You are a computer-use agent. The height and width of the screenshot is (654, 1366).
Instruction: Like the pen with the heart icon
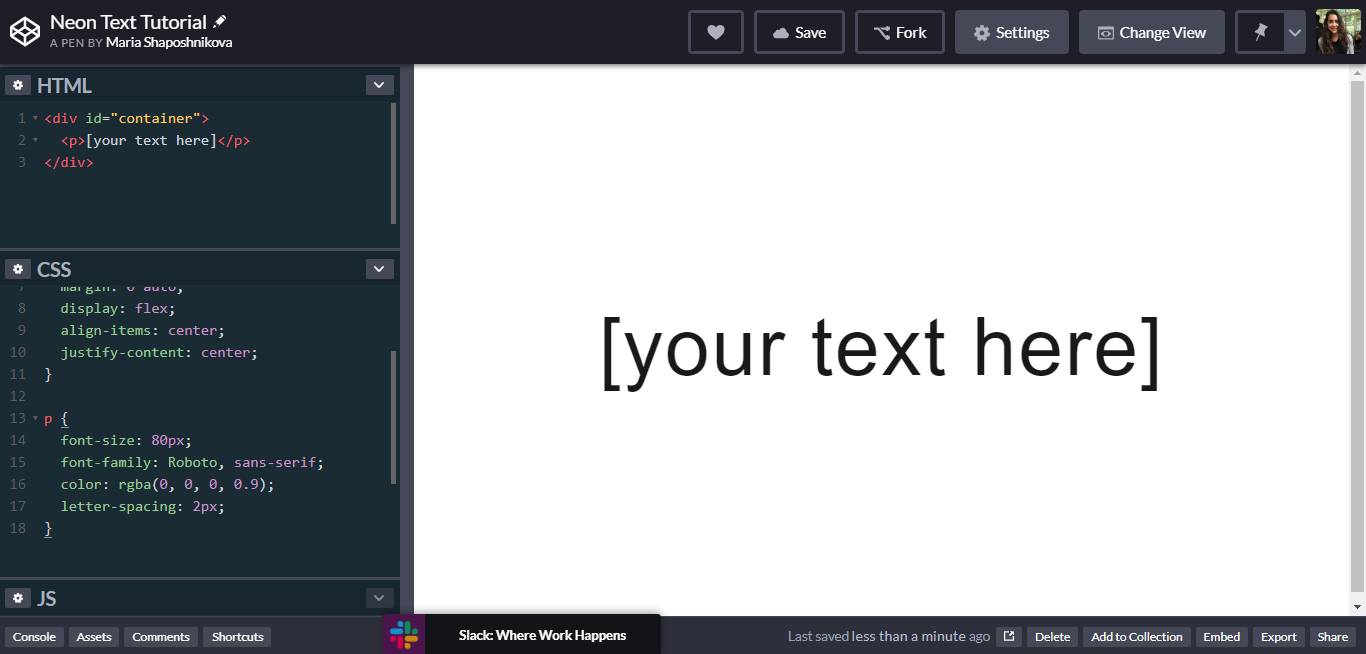point(715,32)
